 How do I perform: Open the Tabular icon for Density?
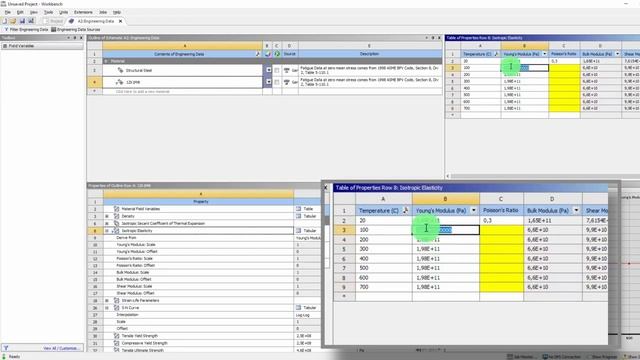[x=298, y=216]
